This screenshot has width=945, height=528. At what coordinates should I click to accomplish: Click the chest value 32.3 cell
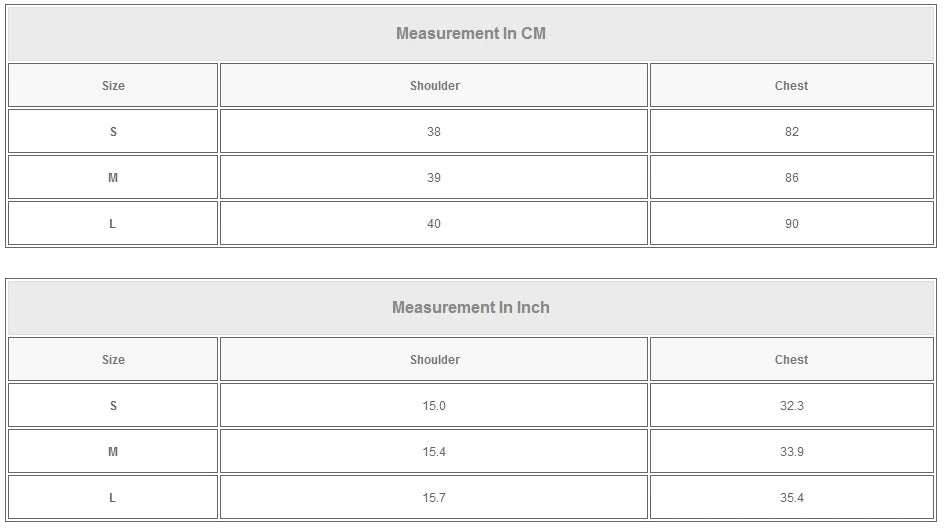791,406
